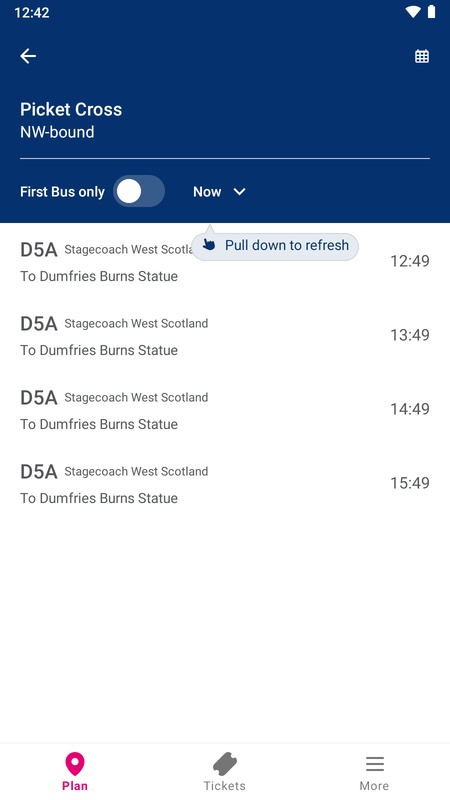Open the D5A departure at 12:49
This screenshot has width=450, height=800.
click(225, 261)
